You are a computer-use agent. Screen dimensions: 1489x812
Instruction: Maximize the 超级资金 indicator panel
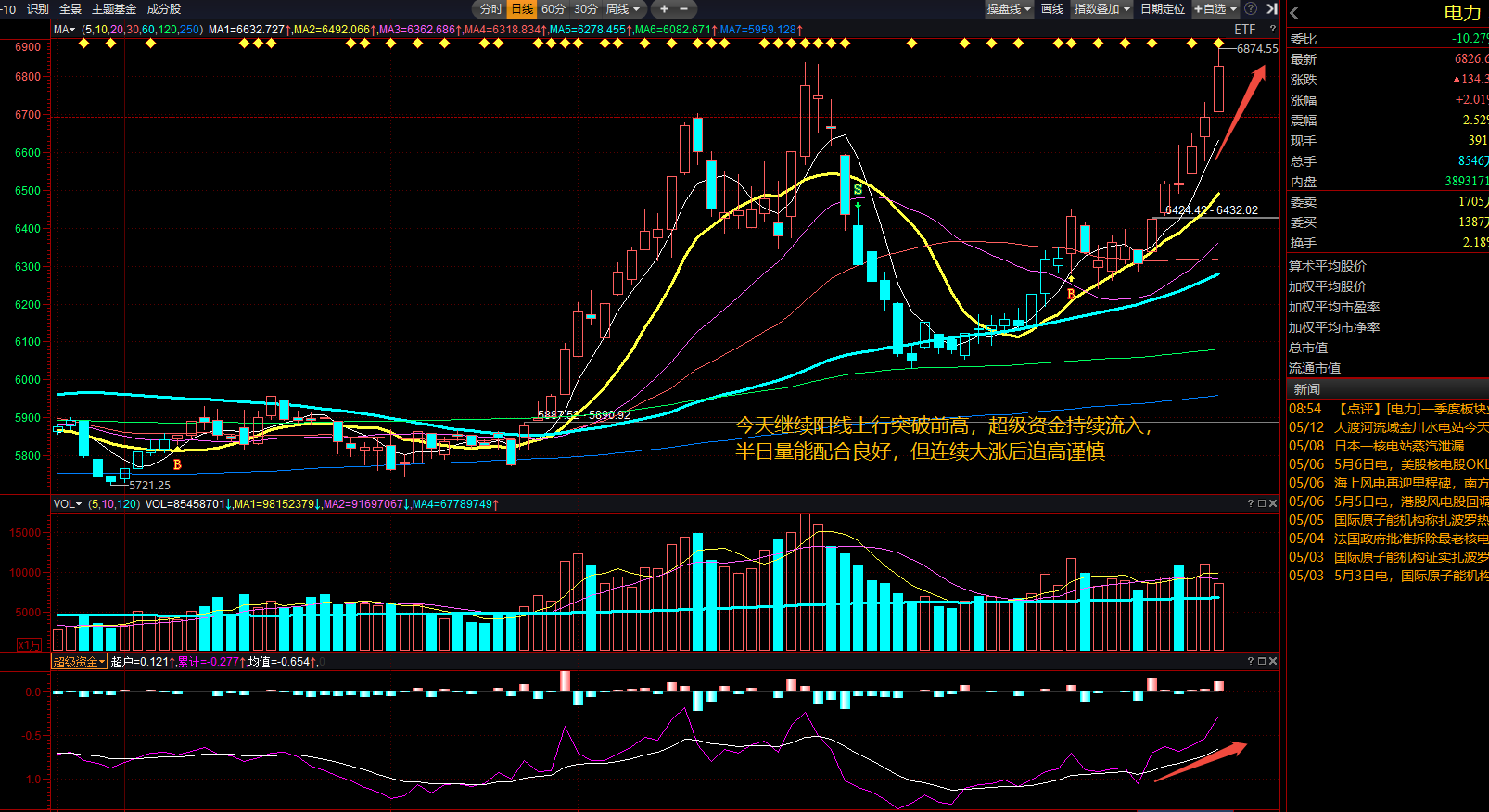point(1262,661)
